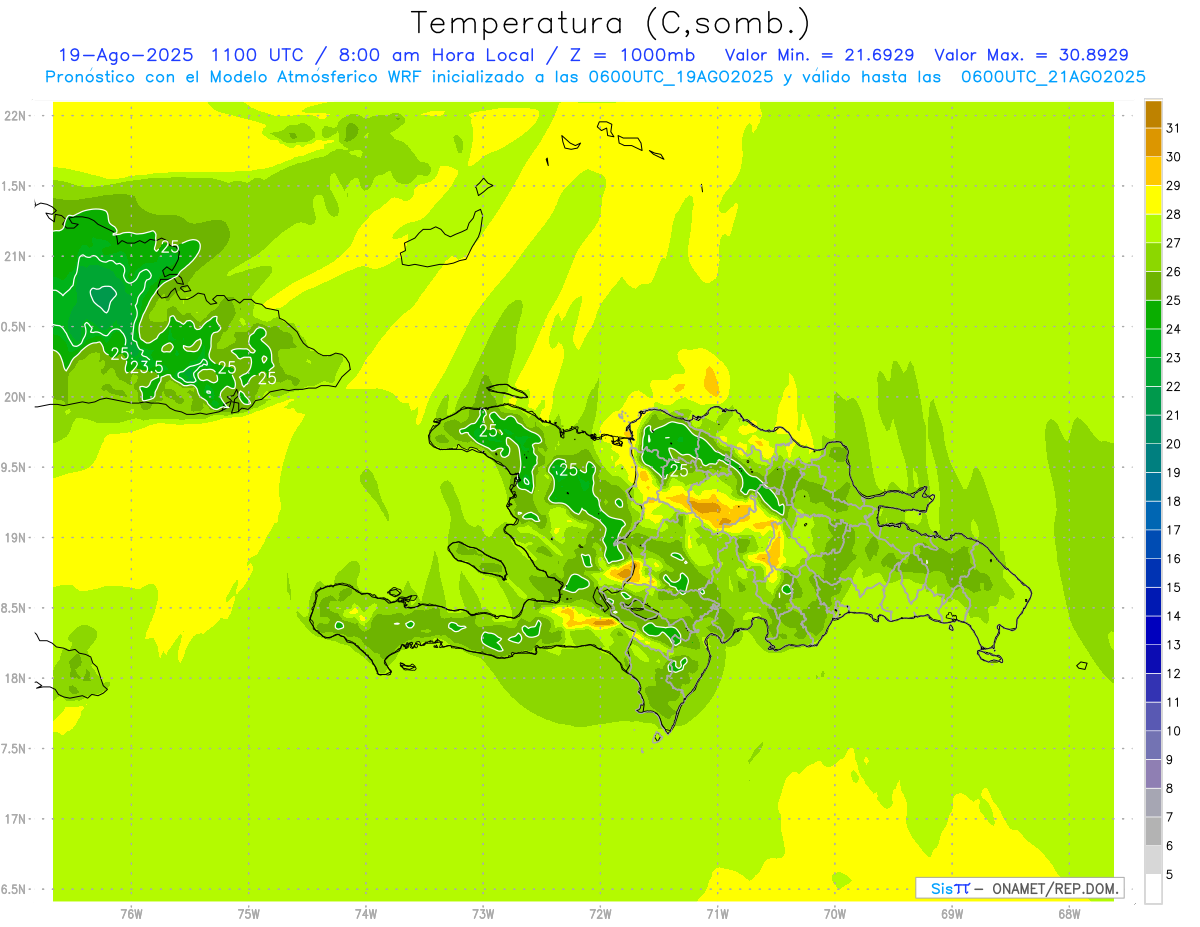Image resolution: width=1200 pixels, height=927 pixels.
Task: Select the '14' value on the color scale
Action: tap(1174, 616)
